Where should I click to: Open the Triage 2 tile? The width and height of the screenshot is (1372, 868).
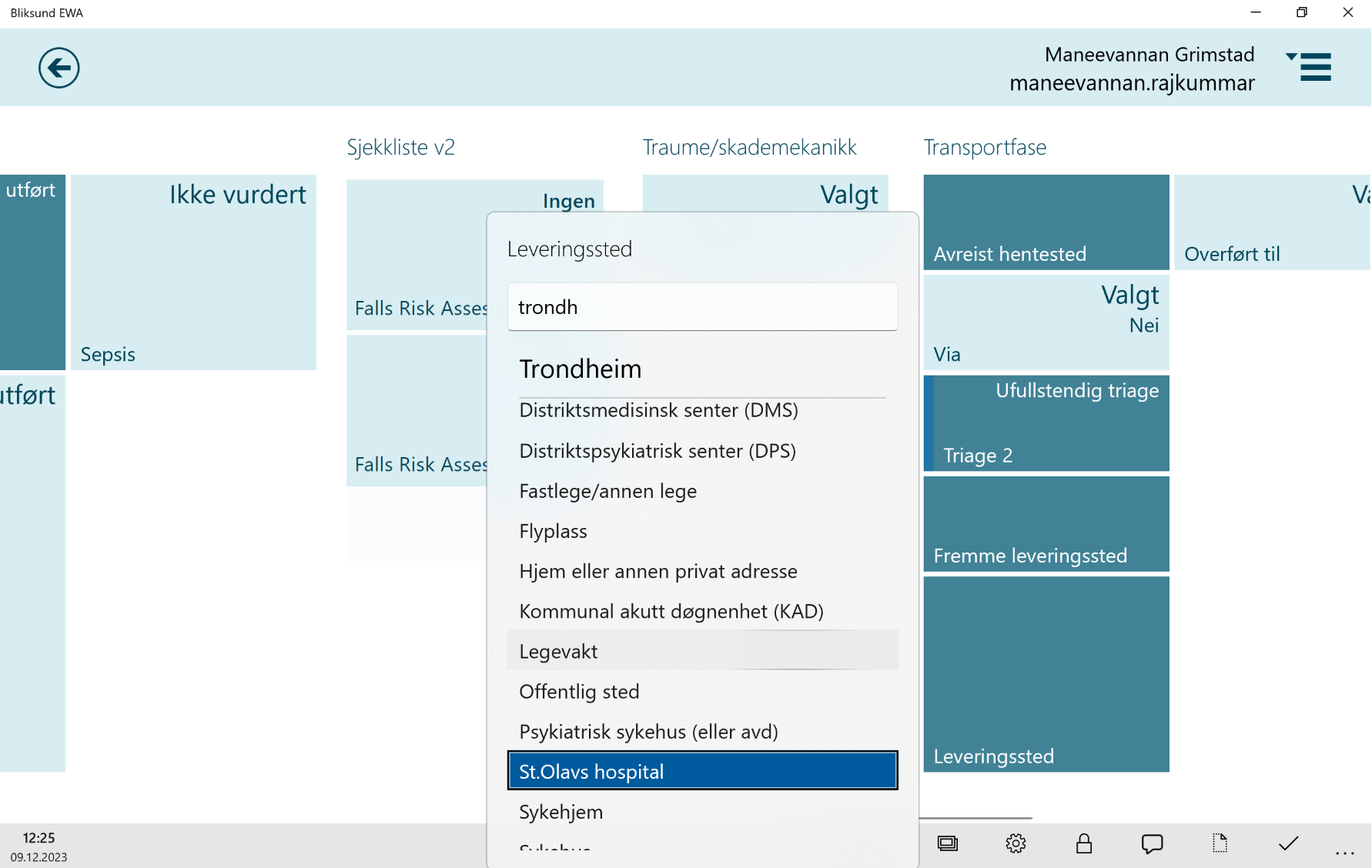click(1046, 423)
